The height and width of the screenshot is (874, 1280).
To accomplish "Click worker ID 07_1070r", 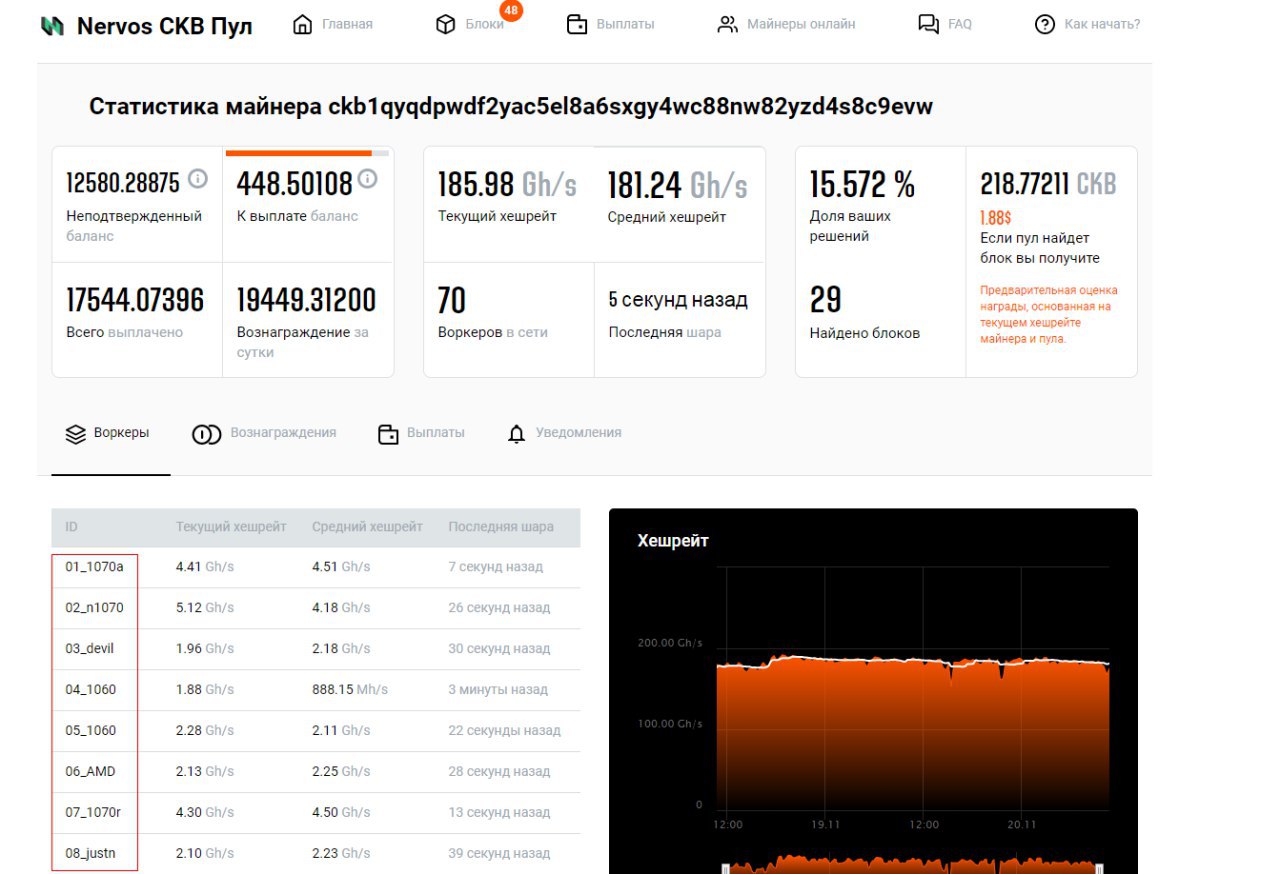I will tap(93, 813).
